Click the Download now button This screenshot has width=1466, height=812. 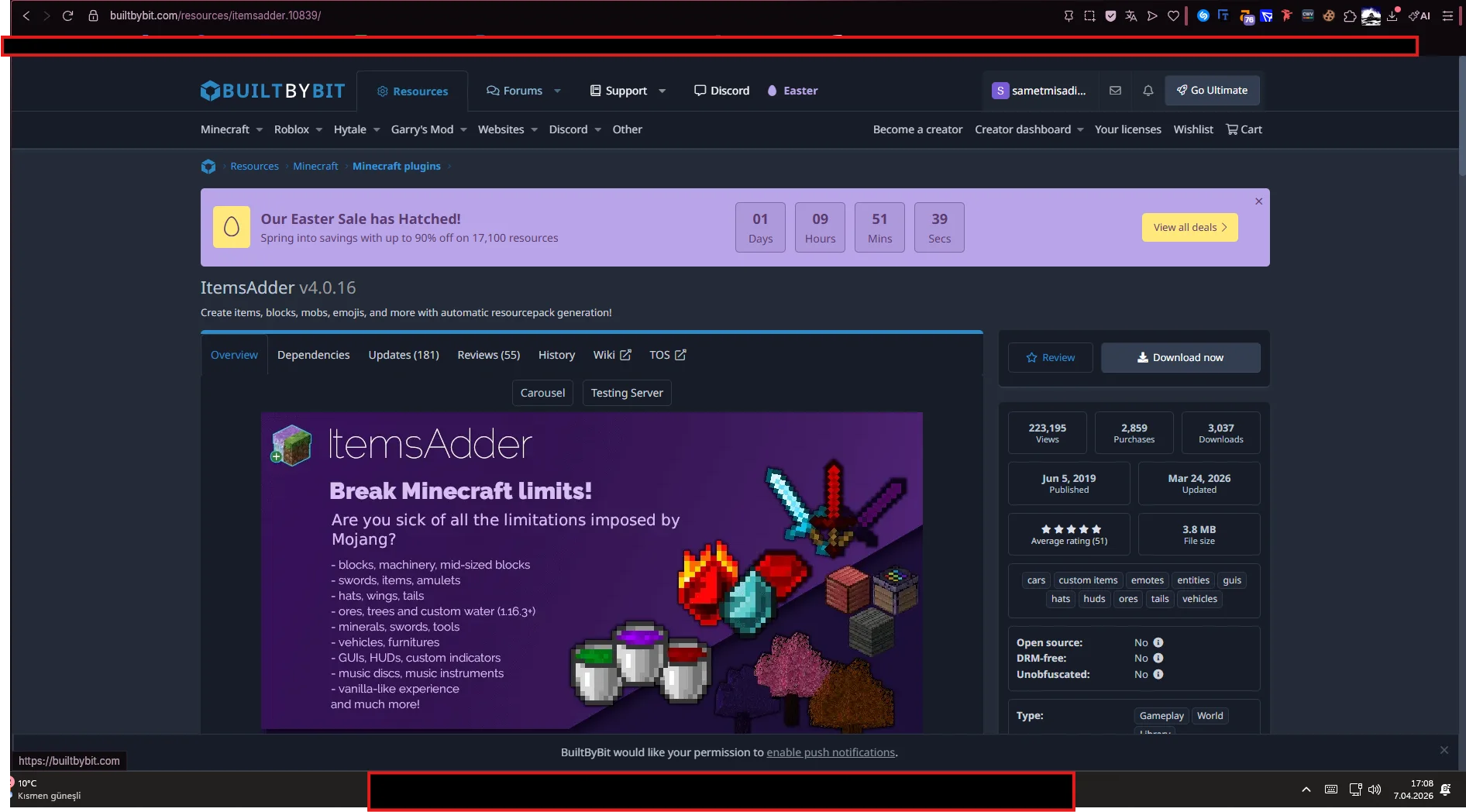(1181, 358)
